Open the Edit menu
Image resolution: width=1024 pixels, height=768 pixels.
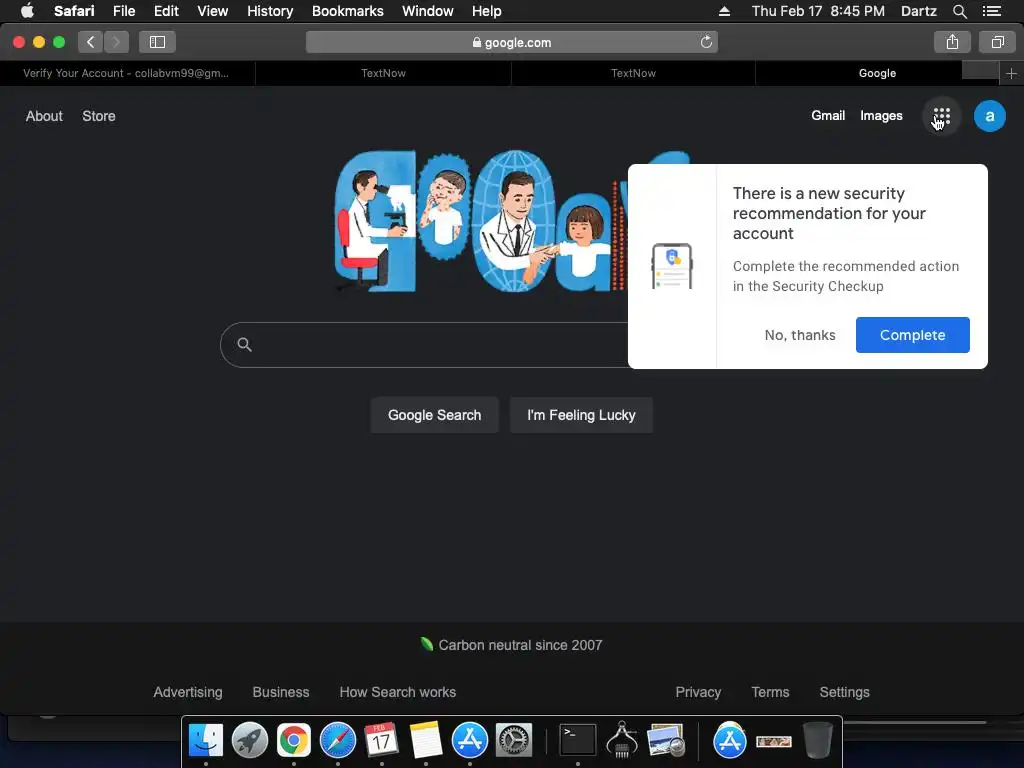[166, 11]
